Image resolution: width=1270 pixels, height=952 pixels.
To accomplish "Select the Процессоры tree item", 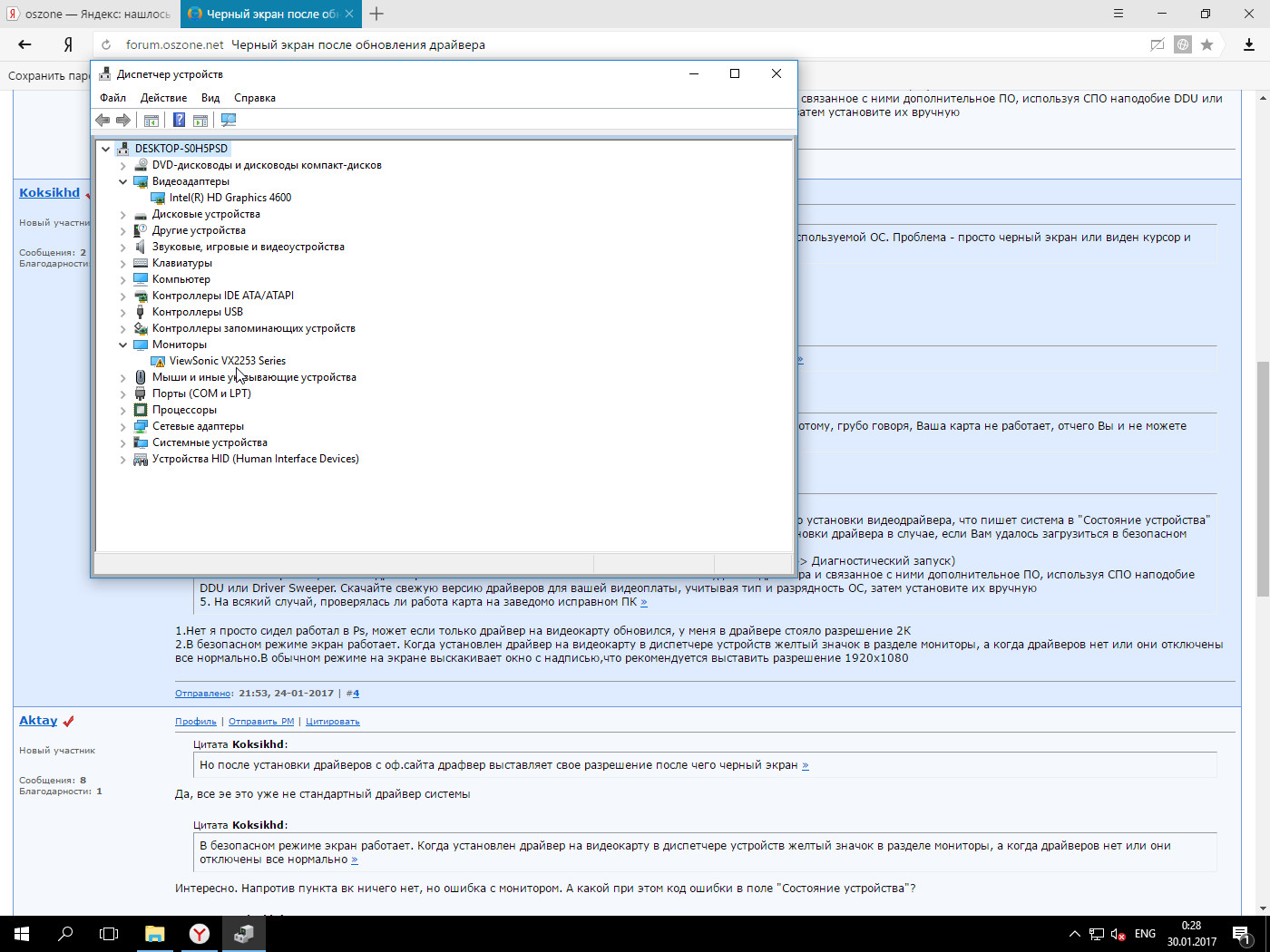I will tap(184, 410).
